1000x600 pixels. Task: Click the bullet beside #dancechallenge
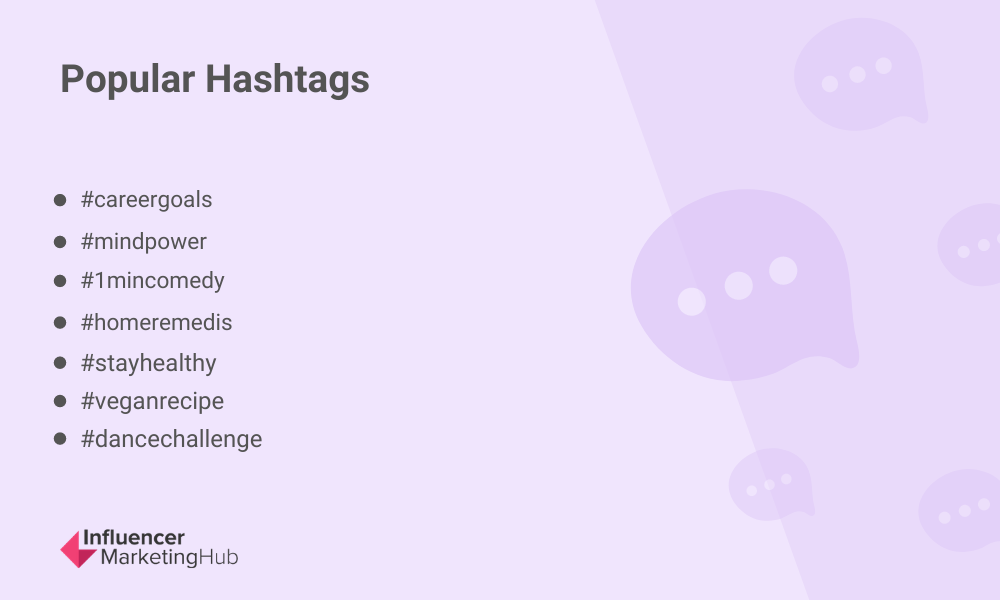[x=60, y=439]
